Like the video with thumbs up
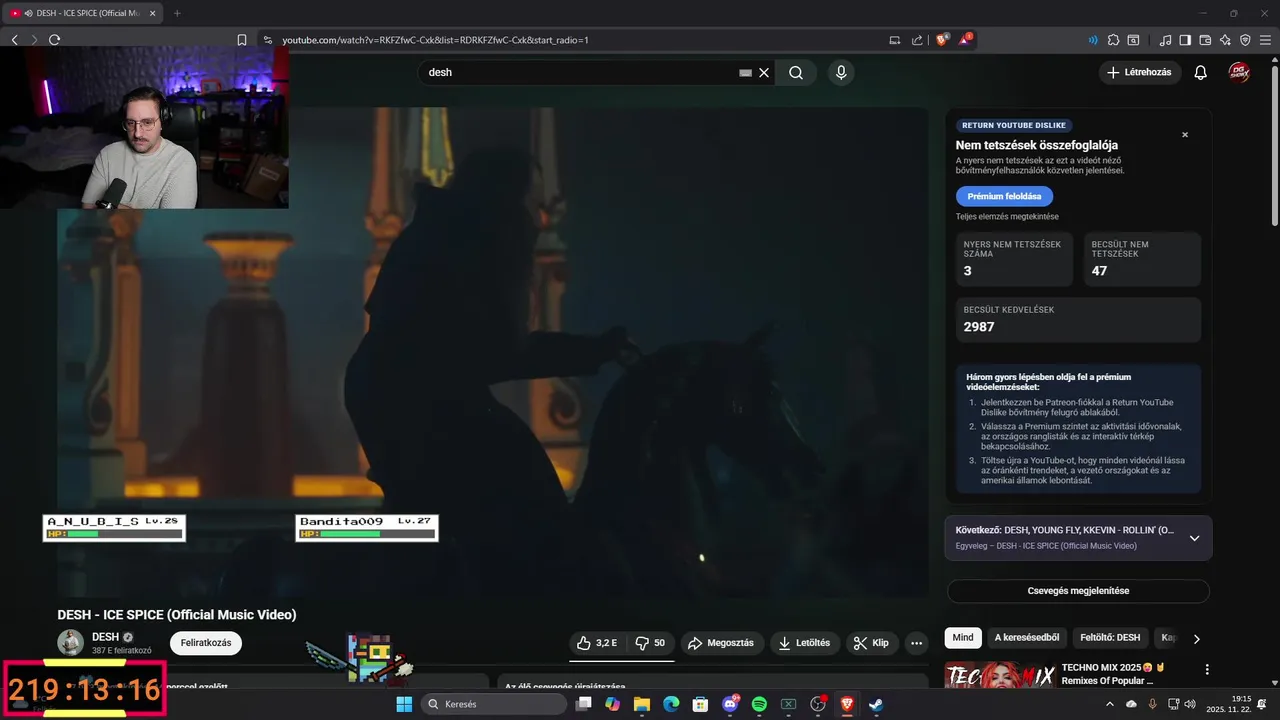 click(x=597, y=643)
